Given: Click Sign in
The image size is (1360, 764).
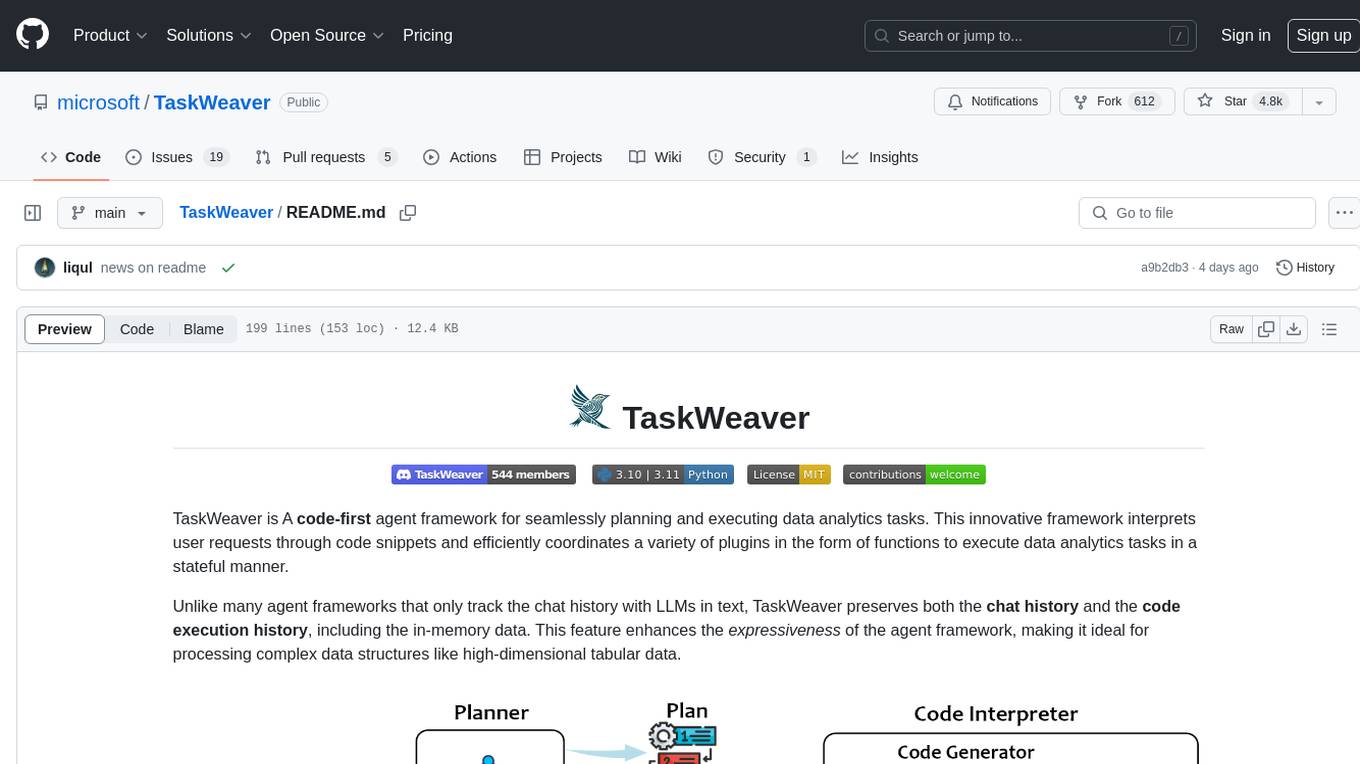Looking at the screenshot, I should click(x=1245, y=35).
